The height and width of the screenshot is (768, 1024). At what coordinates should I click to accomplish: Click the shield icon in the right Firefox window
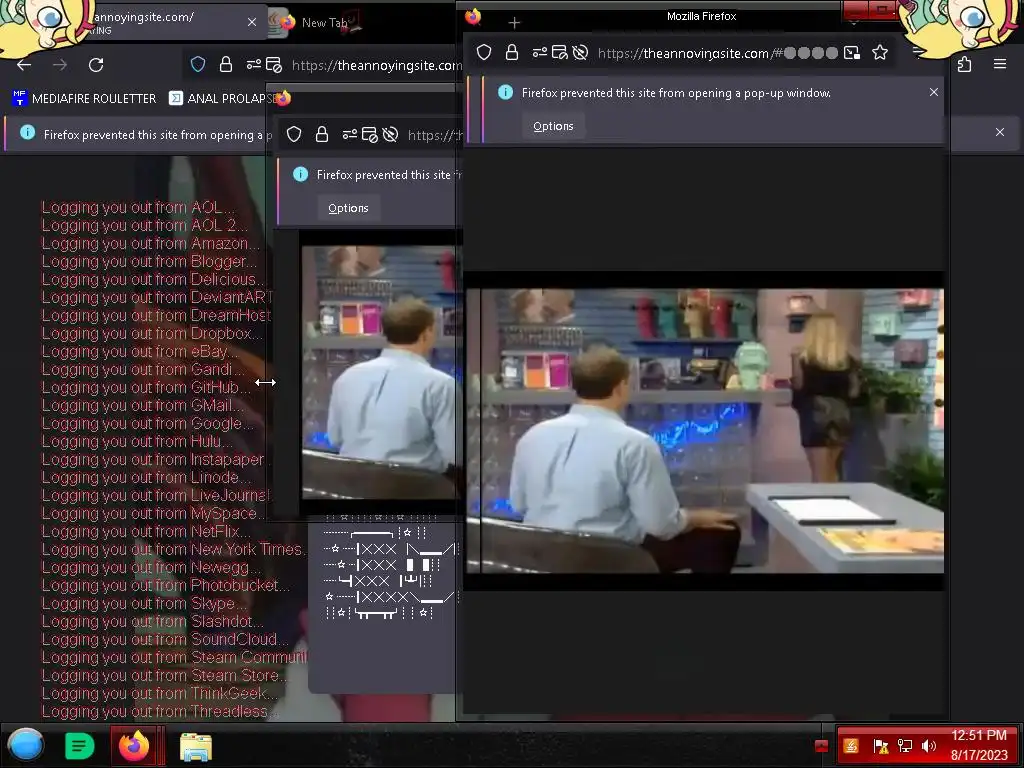[484, 52]
